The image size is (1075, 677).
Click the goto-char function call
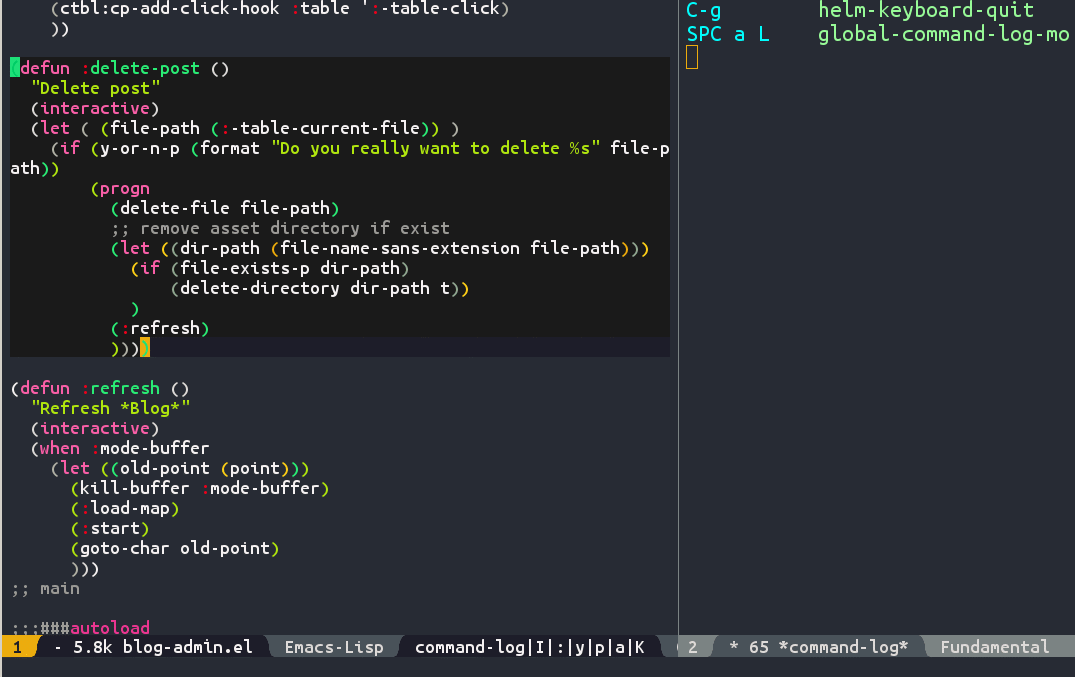124,549
